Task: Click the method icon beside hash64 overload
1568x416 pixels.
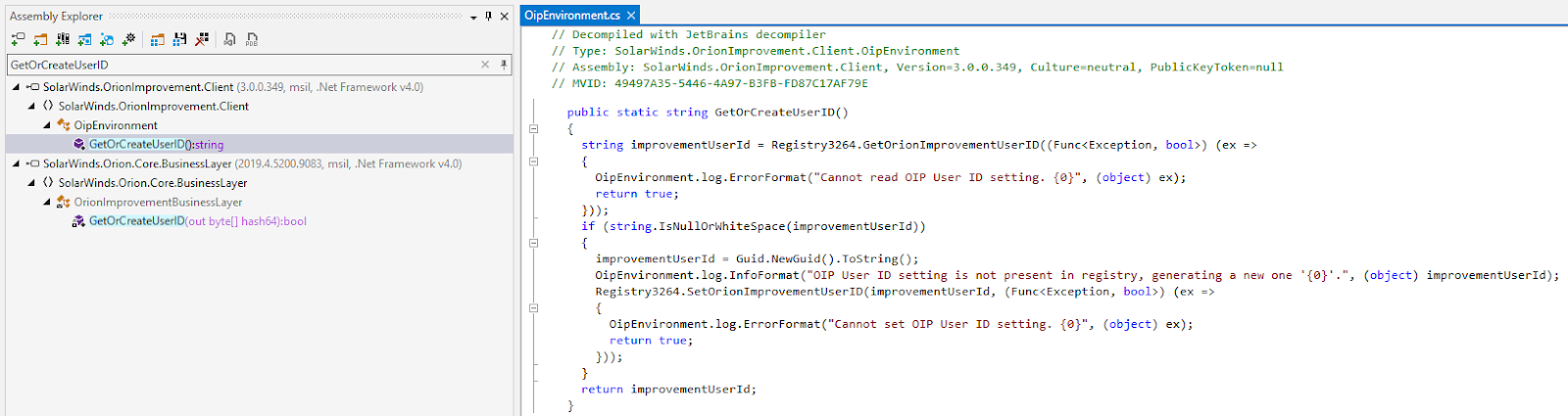Action: coord(79,221)
